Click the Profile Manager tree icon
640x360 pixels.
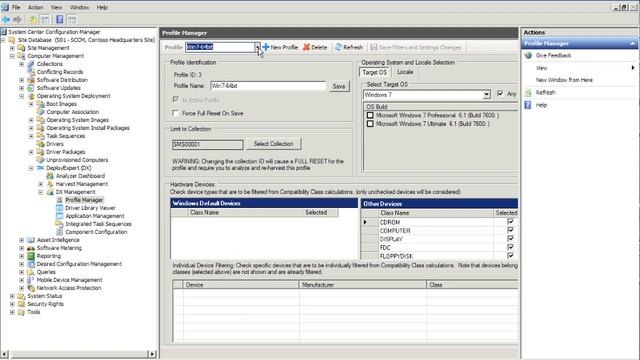click(60, 200)
